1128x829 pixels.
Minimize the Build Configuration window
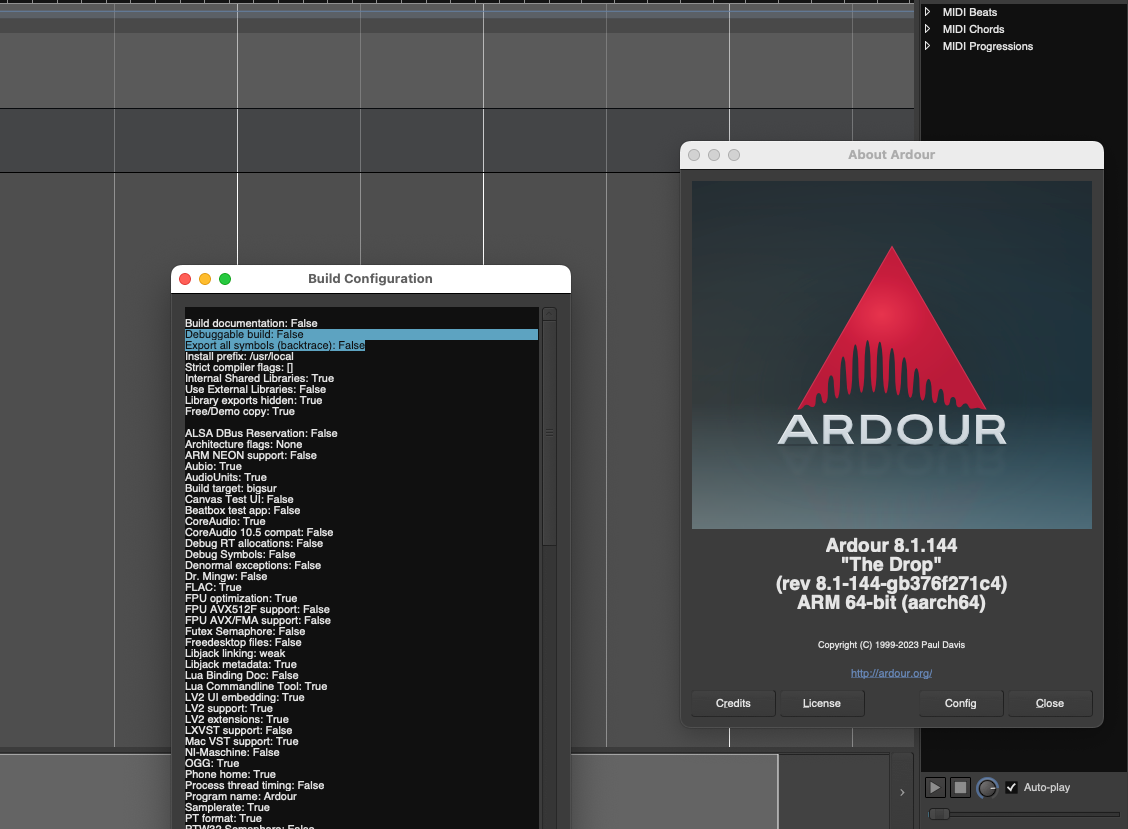[x=205, y=279]
